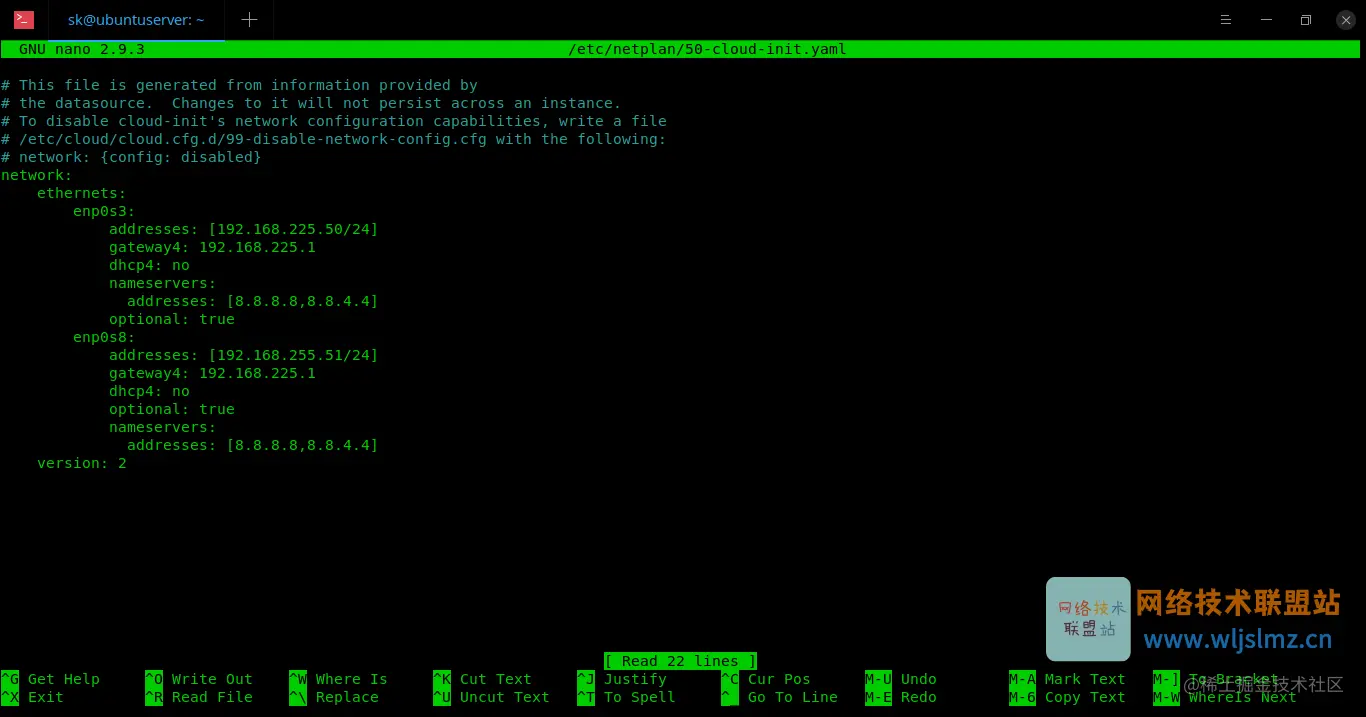Restore down the terminal window
This screenshot has width=1366, height=717.
[1306, 20]
